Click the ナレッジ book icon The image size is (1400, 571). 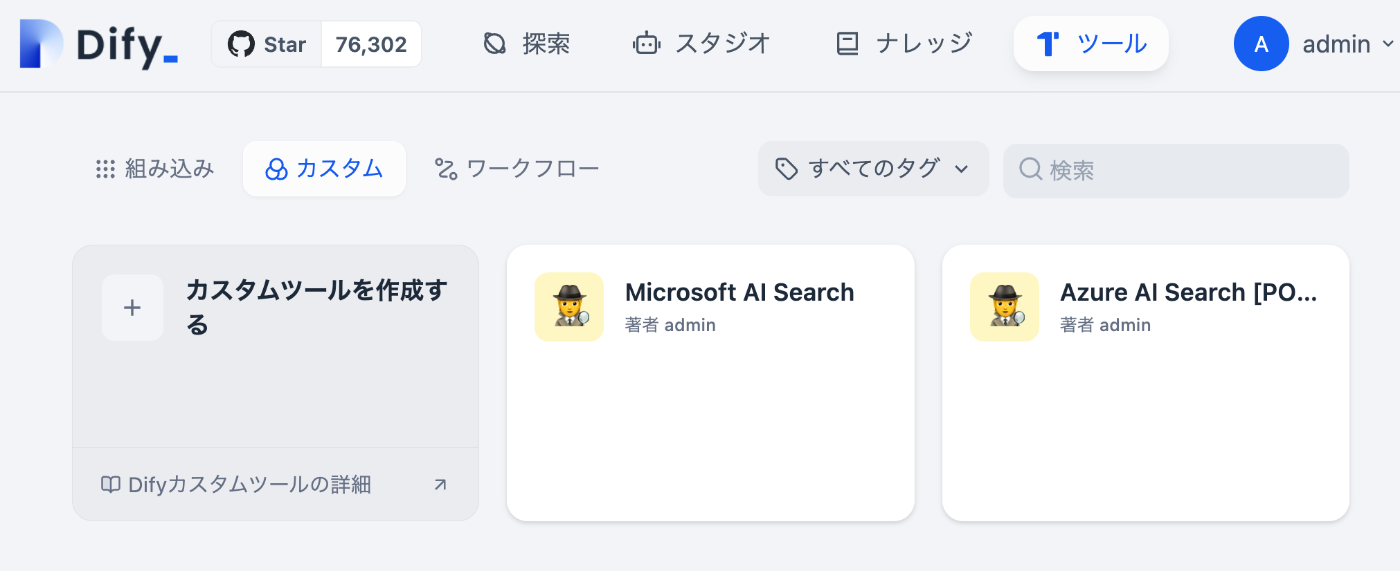pos(848,44)
